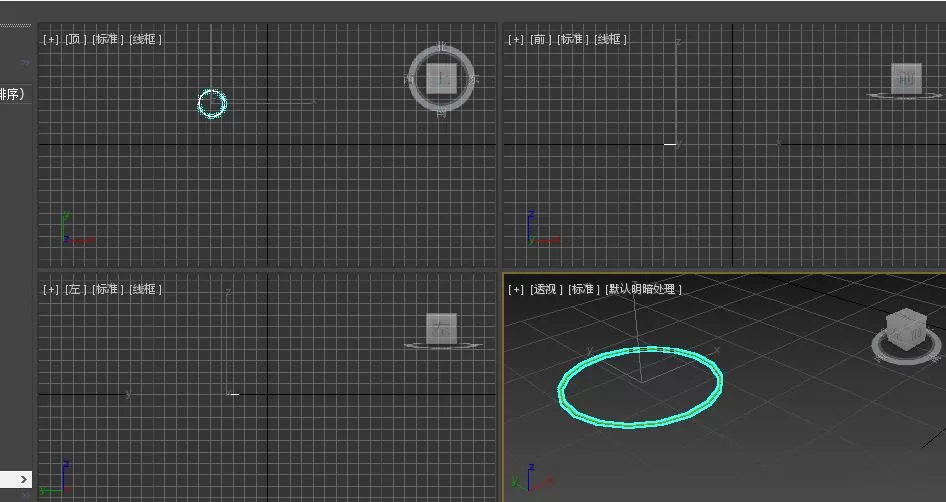Click 南 on the Top ViewCube compass

click(442, 112)
